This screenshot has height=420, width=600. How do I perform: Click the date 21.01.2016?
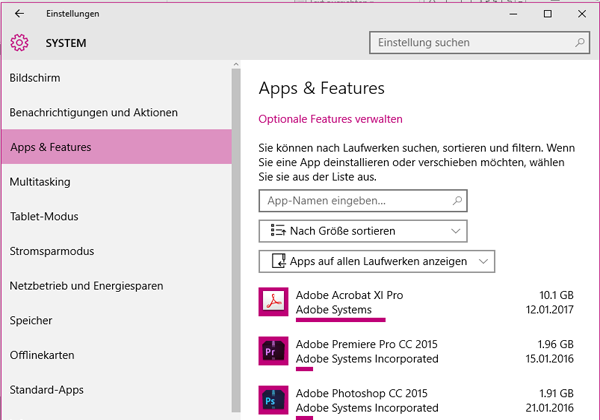coord(549,408)
